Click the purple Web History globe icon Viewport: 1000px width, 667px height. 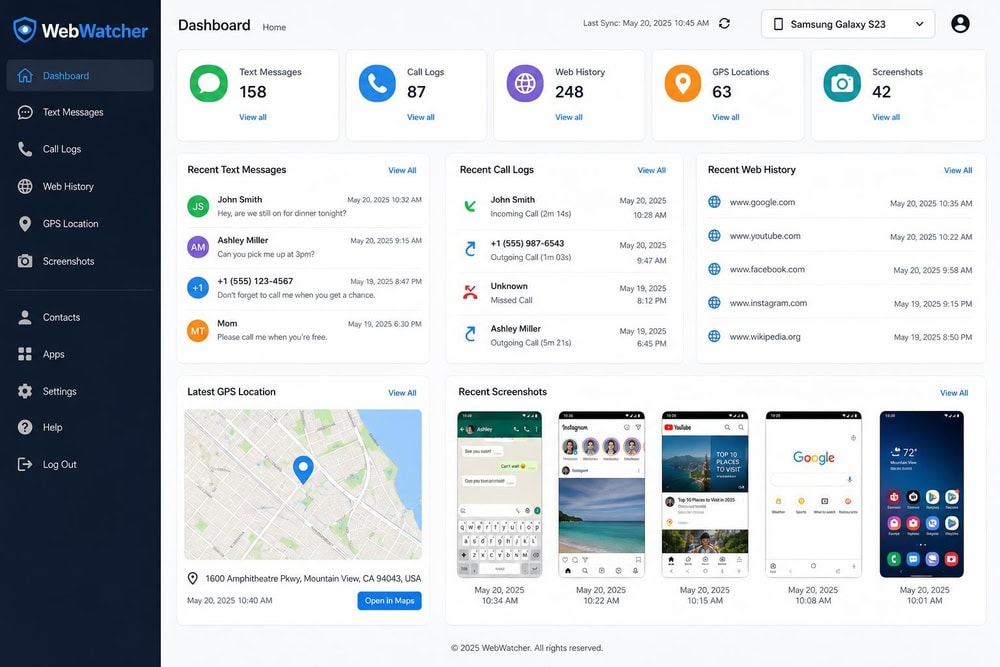pos(525,84)
